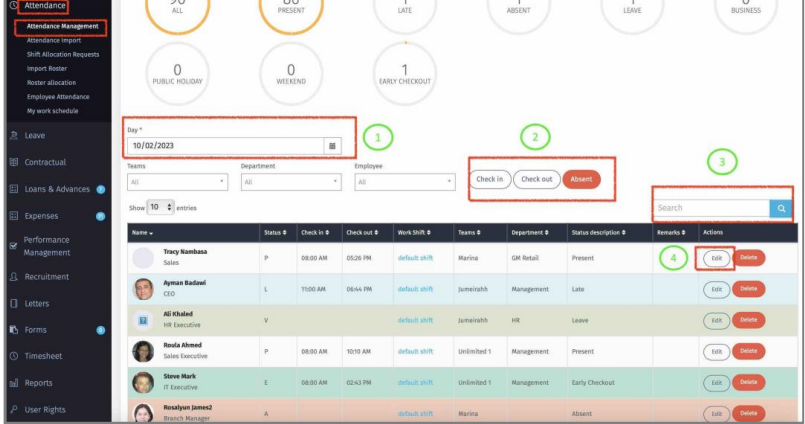Select the Check out filter button

pyautogui.click(x=537, y=179)
